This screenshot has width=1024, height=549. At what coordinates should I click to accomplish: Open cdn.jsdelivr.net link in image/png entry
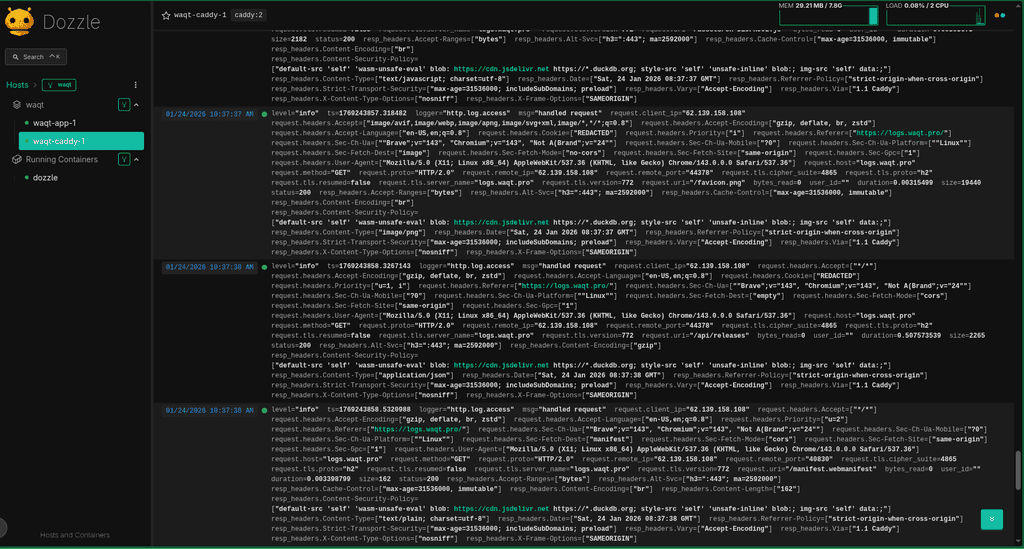coord(501,223)
